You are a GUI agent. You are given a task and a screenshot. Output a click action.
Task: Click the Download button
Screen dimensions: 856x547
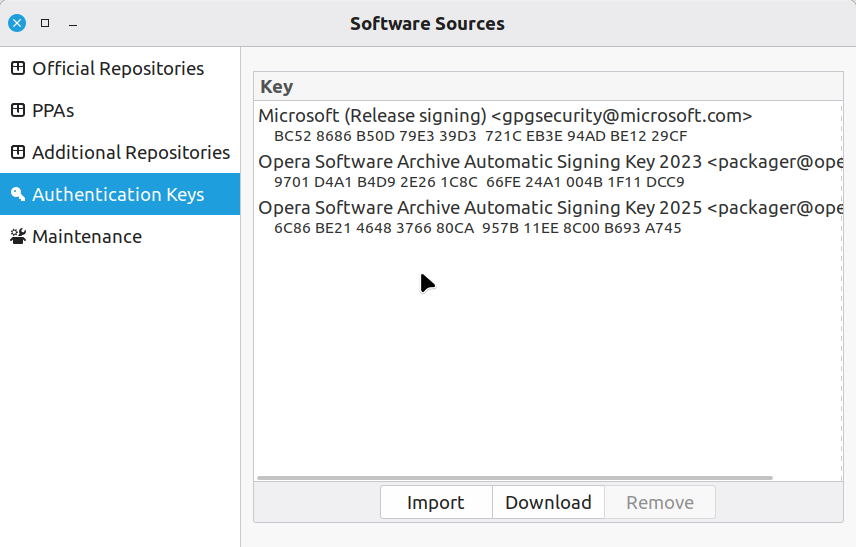coord(548,502)
